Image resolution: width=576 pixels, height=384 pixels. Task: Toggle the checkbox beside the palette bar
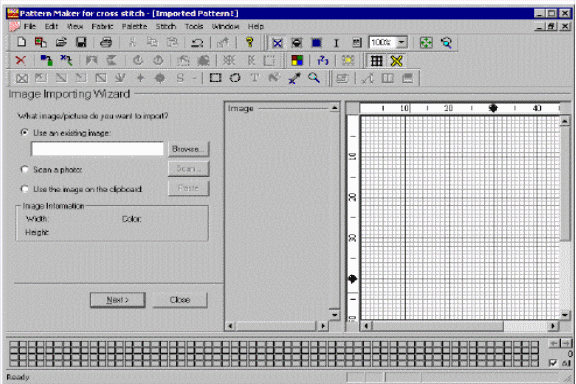coord(552,363)
